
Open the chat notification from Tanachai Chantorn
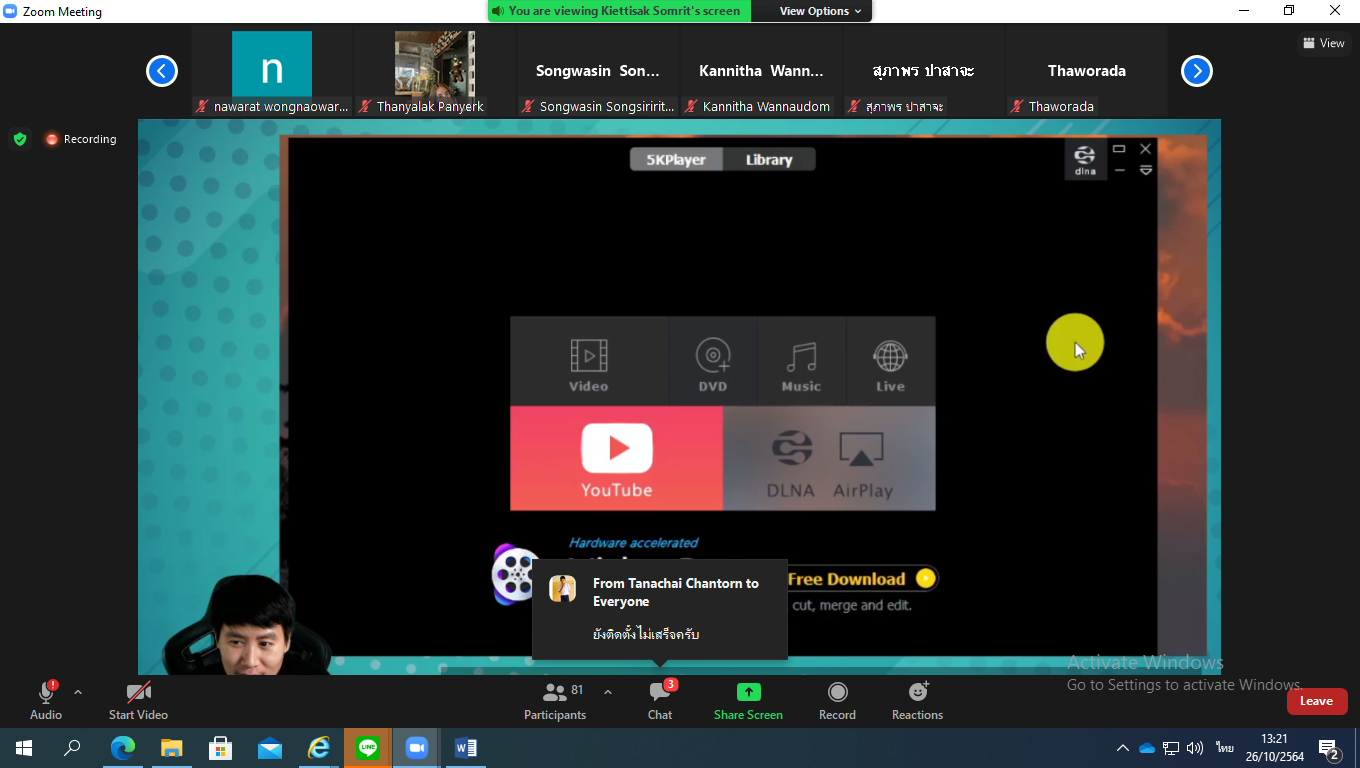tap(660, 610)
